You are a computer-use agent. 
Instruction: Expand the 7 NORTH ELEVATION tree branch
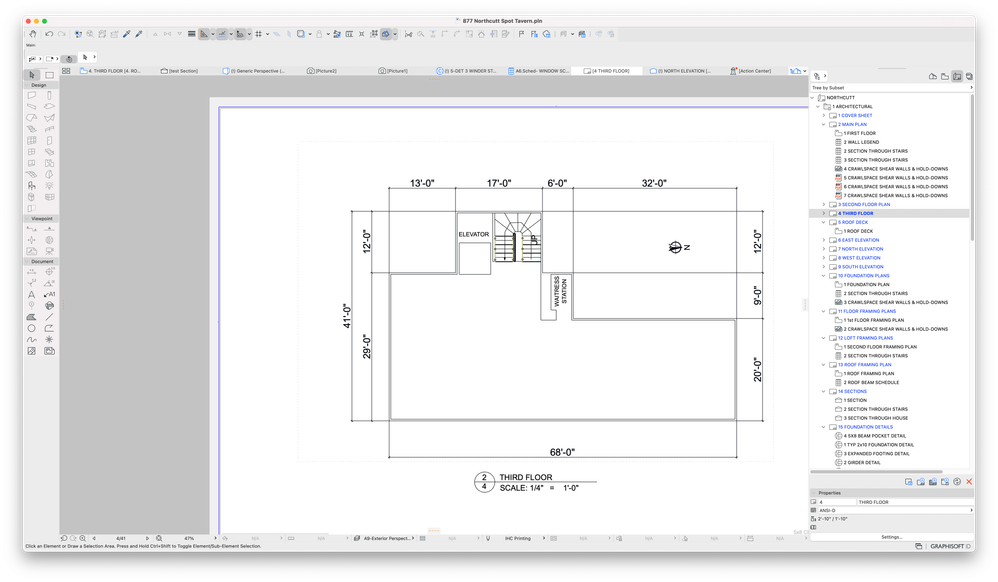(823, 249)
